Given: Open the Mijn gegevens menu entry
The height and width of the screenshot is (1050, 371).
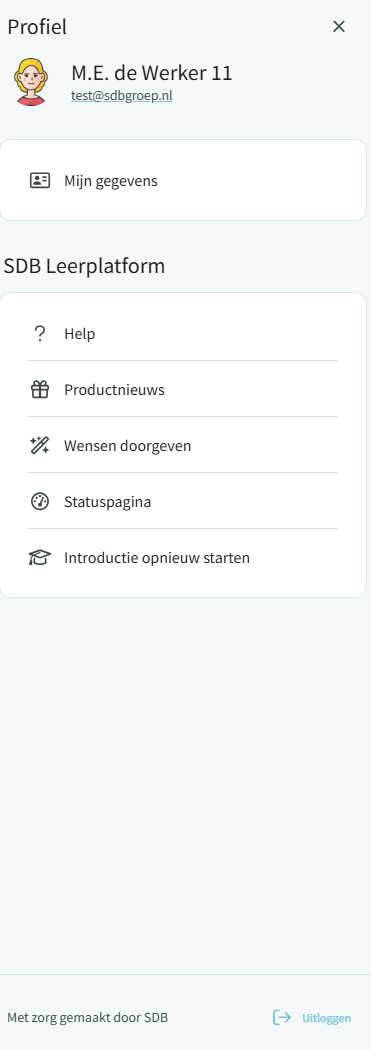Looking at the screenshot, I should (x=183, y=180).
